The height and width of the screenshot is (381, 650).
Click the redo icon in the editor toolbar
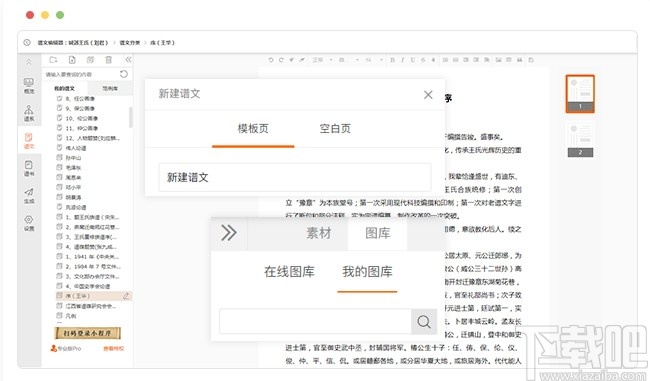[281, 60]
